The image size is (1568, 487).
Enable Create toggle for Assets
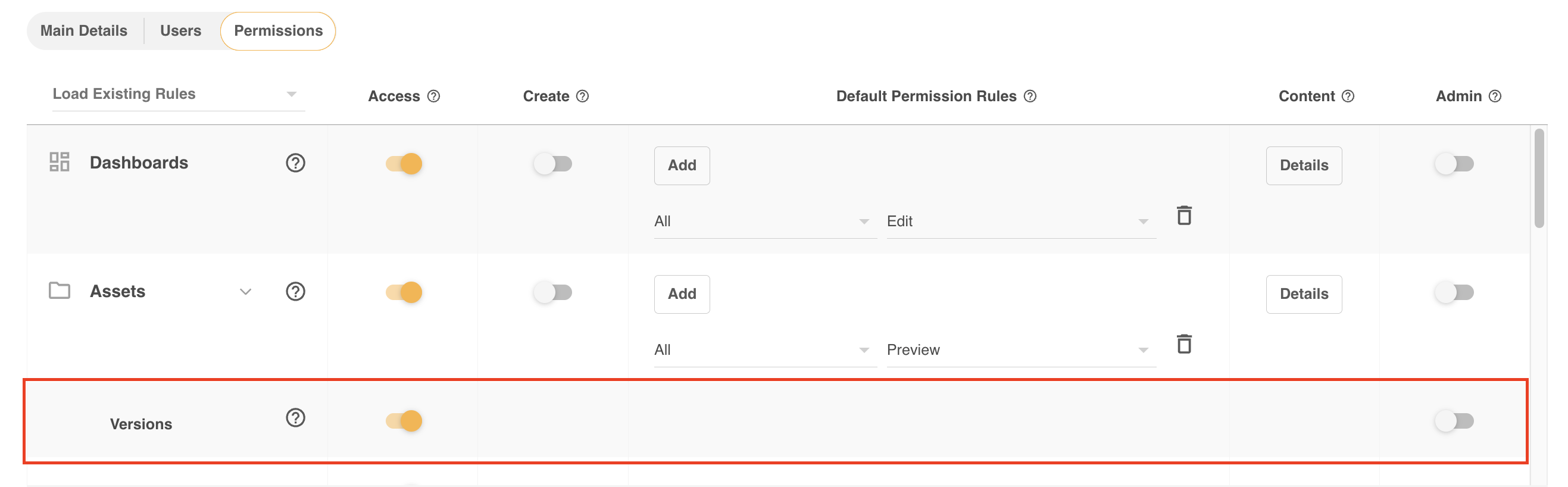(x=552, y=292)
